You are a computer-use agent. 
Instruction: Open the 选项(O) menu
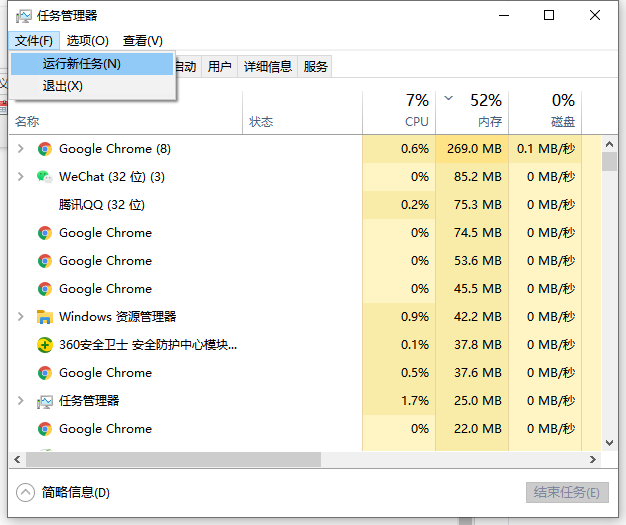[x=88, y=41]
